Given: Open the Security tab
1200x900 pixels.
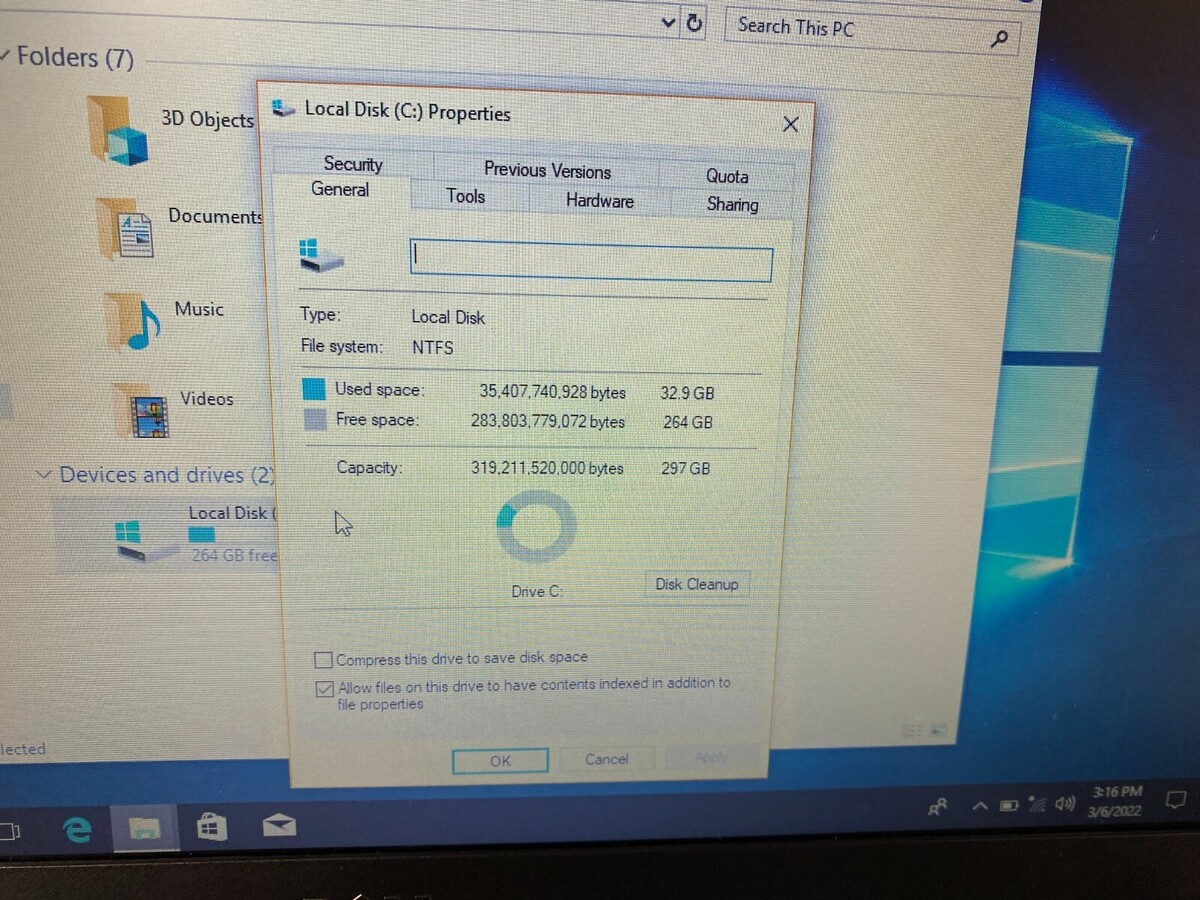Looking at the screenshot, I should click(352, 164).
